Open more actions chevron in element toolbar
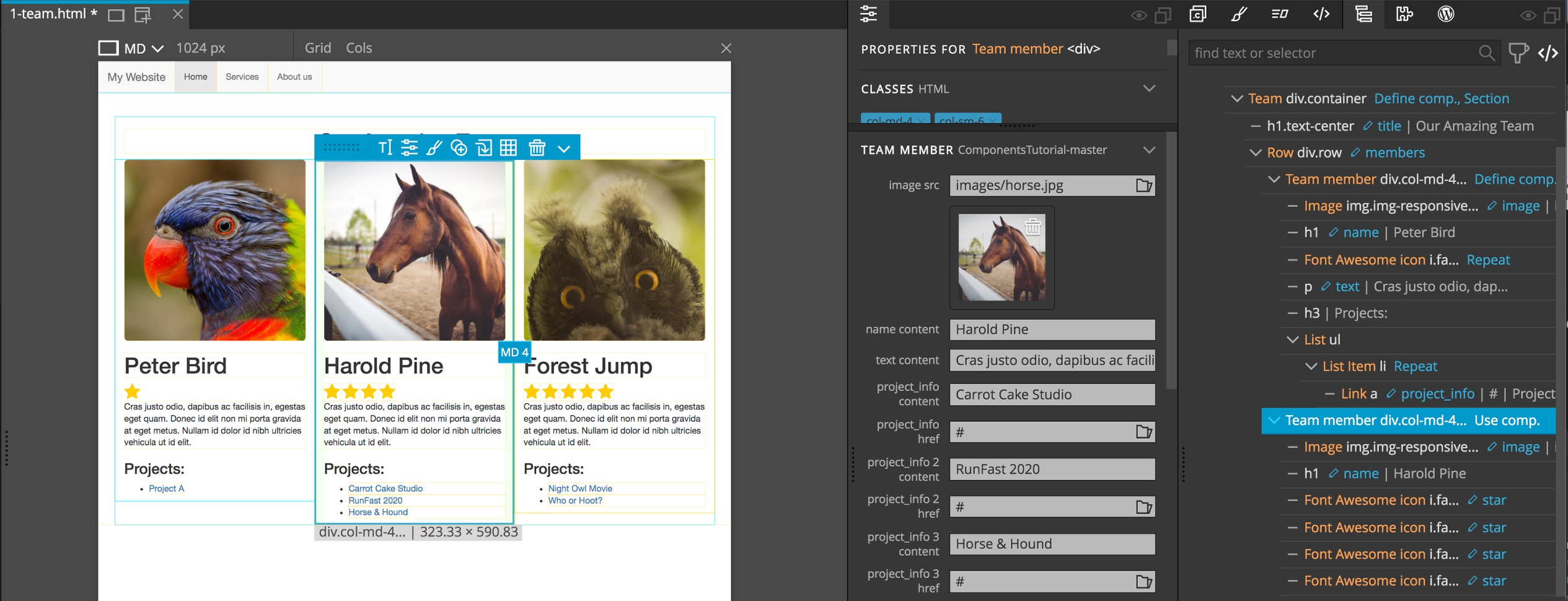1568x601 pixels. 563,149
